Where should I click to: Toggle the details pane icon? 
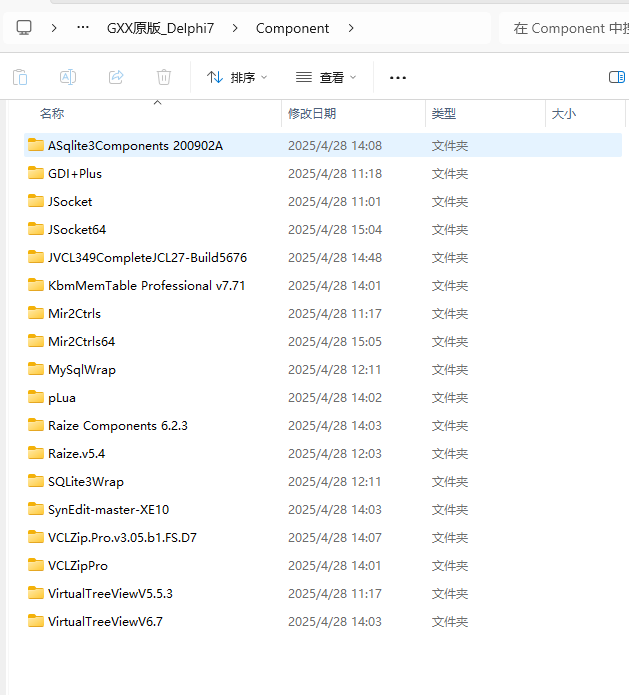click(x=617, y=77)
